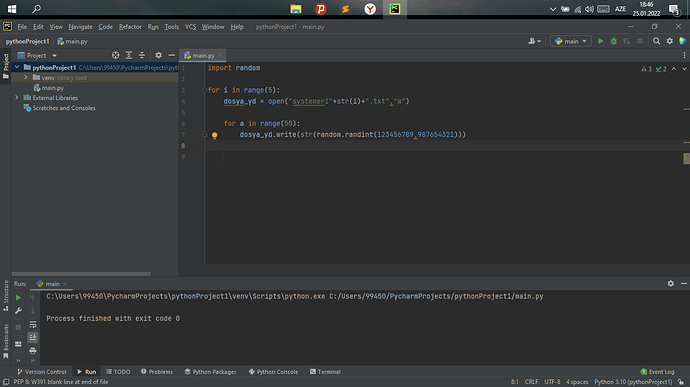Open the Terminal tool window
Viewport: 690px width, 387px height.
click(x=325, y=372)
